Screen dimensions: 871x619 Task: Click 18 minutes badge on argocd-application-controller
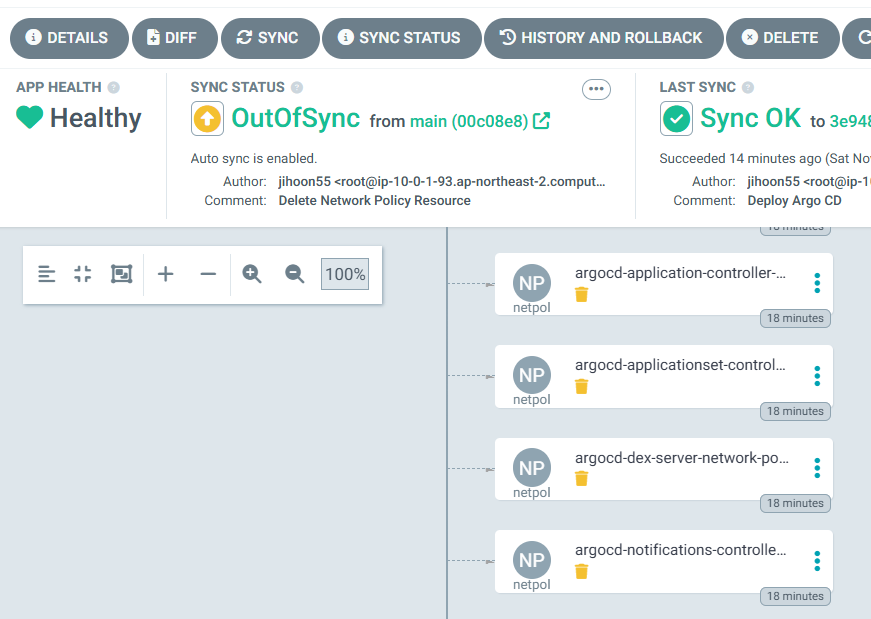(795, 318)
